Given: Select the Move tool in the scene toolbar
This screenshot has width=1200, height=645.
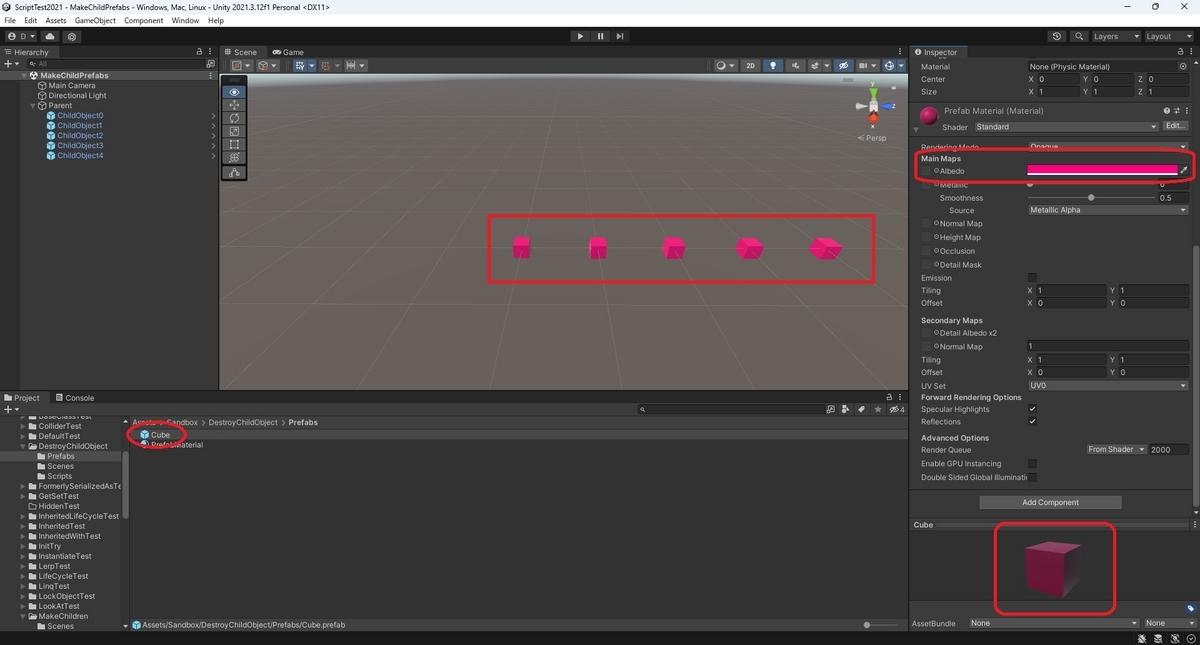Looking at the screenshot, I should [234, 105].
